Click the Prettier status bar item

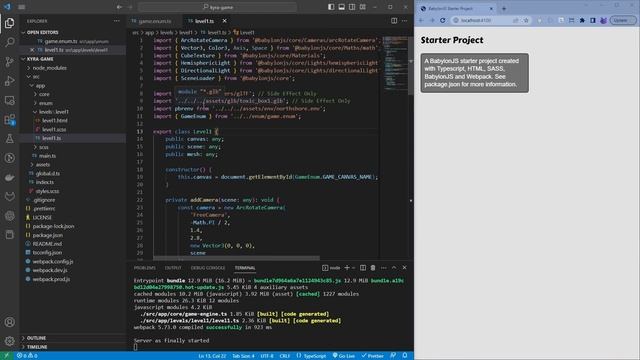click(373, 356)
